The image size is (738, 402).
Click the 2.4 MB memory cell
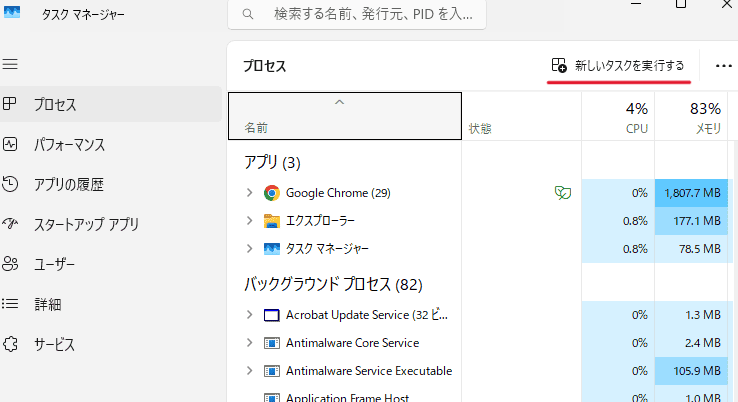(691, 343)
